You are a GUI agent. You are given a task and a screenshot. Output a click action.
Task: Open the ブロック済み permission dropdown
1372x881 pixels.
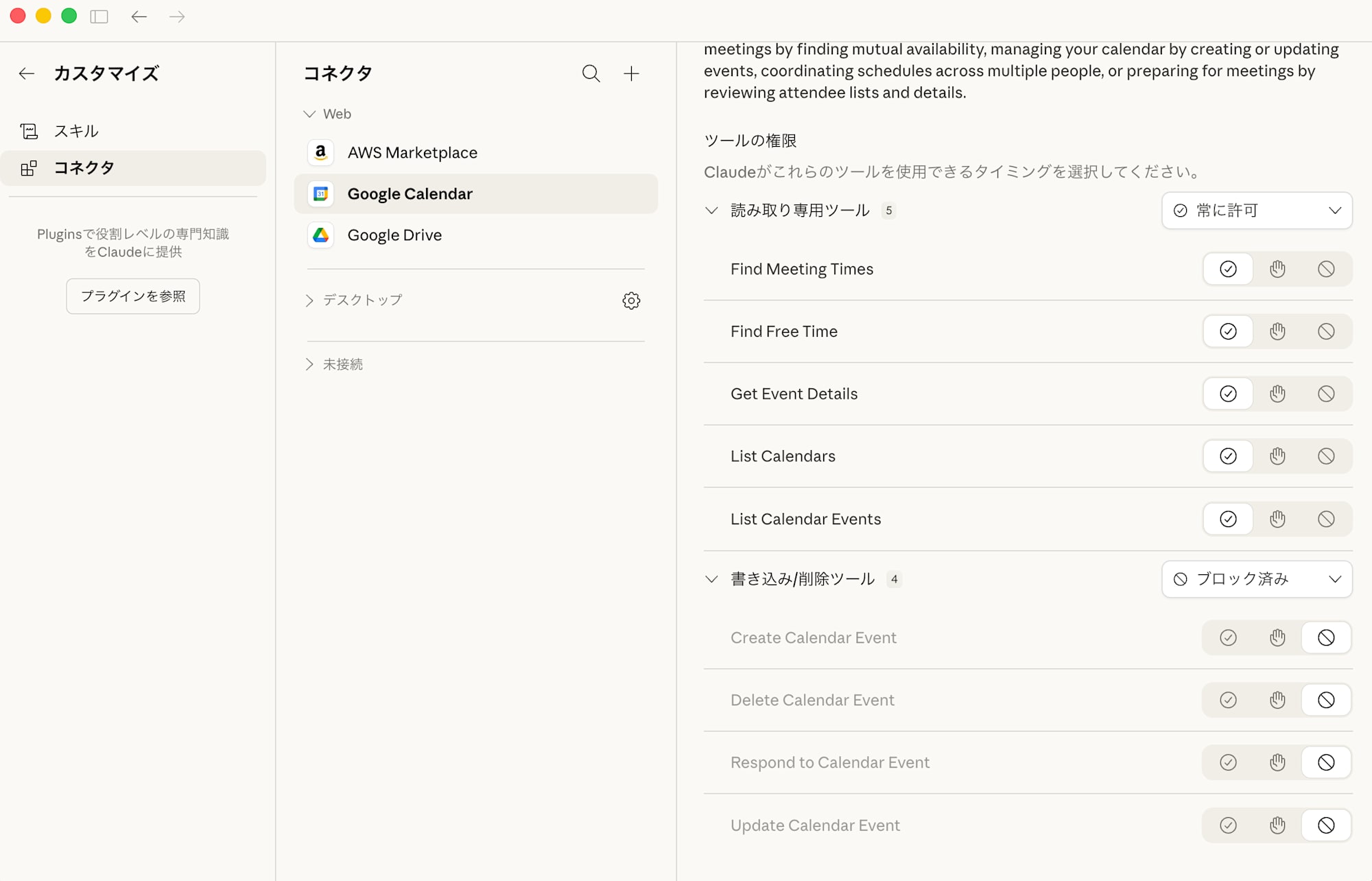coord(1256,579)
